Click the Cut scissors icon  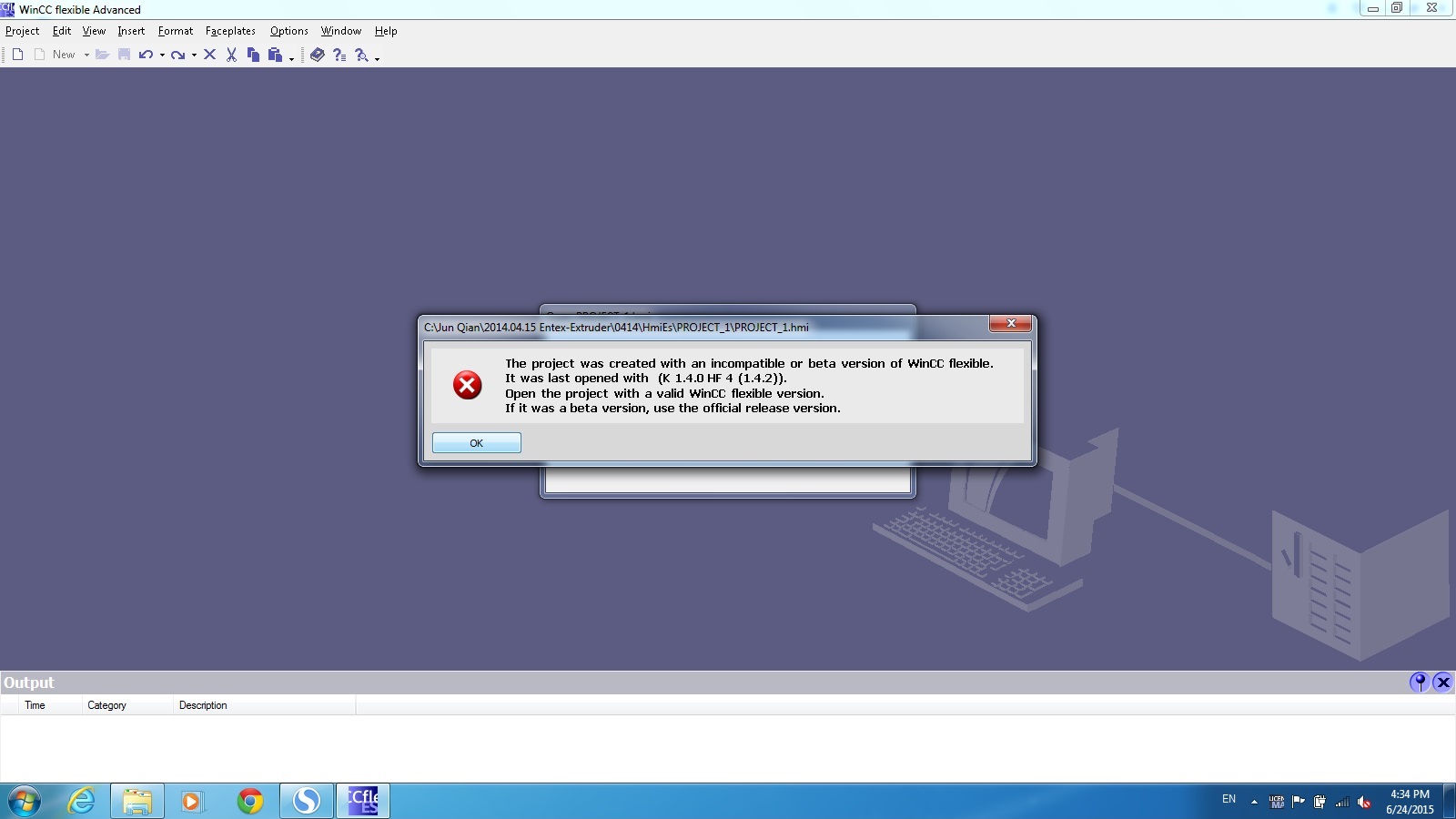click(231, 55)
